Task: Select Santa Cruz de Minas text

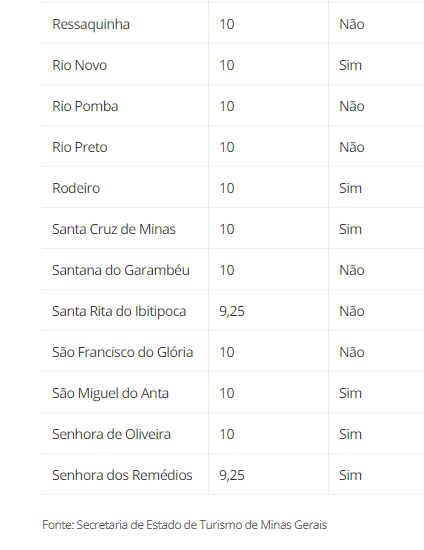Action: pos(114,229)
